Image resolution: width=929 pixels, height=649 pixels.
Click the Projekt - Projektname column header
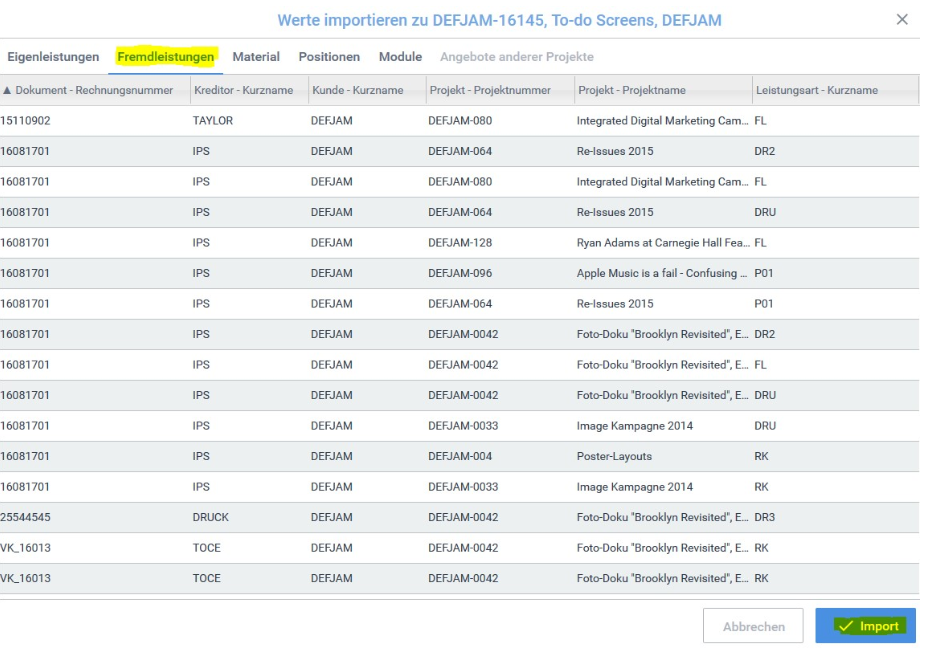click(663, 90)
